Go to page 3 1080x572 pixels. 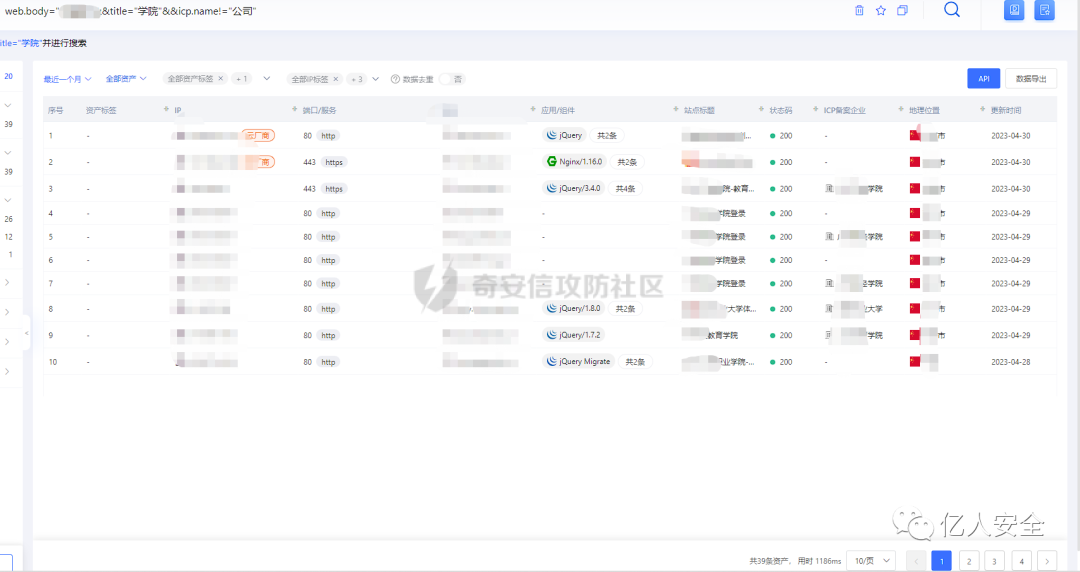994,561
